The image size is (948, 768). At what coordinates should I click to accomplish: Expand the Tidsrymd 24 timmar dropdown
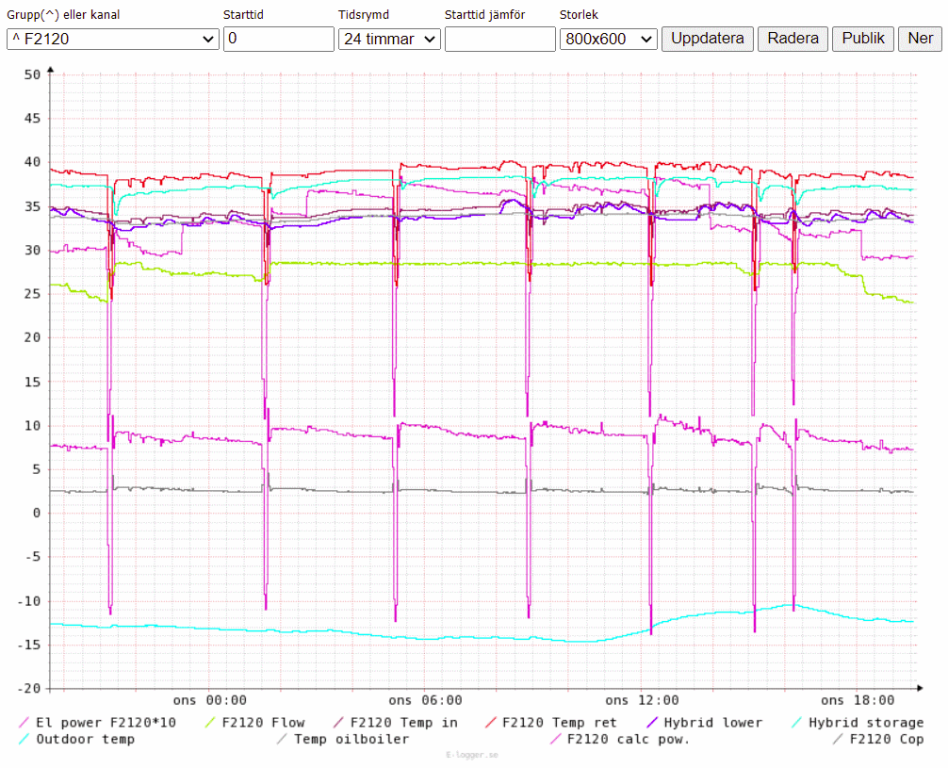pyautogui.click(x=389, y=39)
